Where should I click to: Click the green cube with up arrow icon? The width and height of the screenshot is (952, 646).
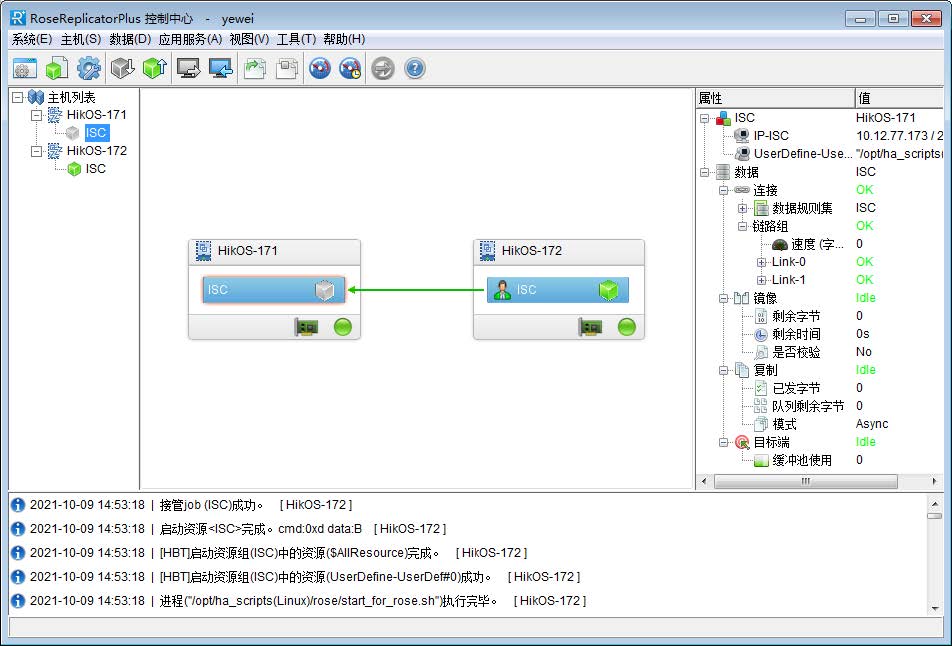pos(155,69)
